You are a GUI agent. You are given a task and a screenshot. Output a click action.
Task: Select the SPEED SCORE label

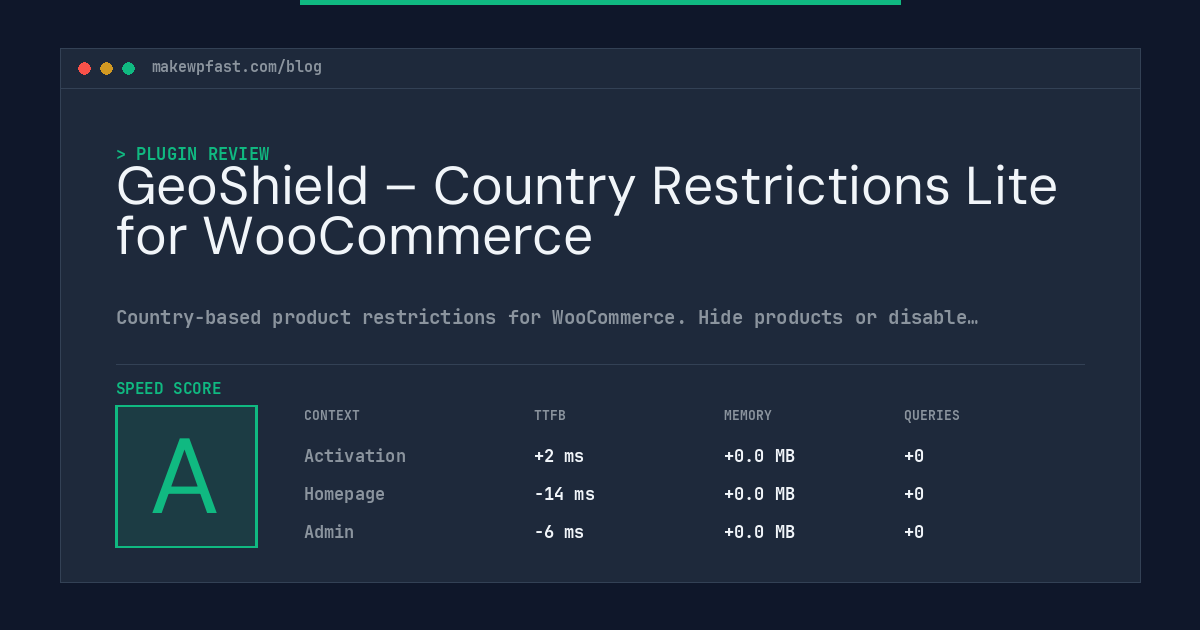(x=169, y=389)
